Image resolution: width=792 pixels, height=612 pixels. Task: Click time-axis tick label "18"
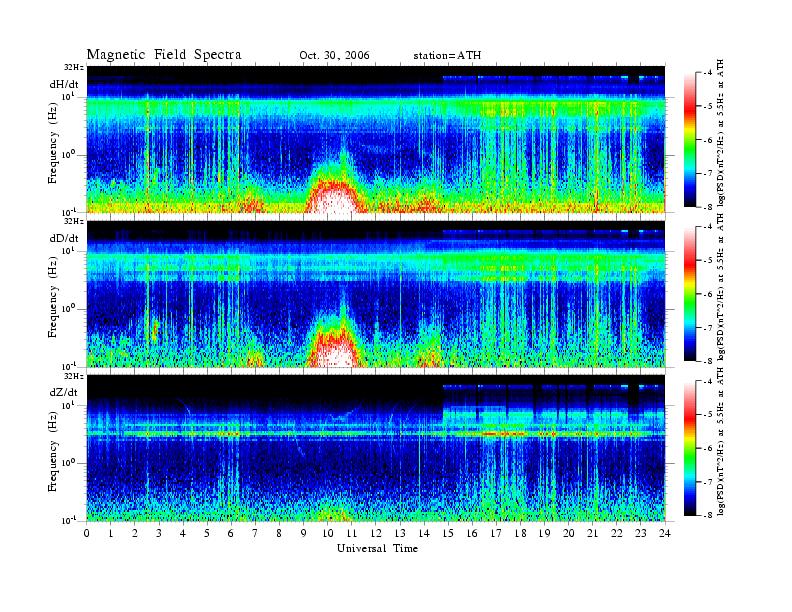tap(520, 533)
